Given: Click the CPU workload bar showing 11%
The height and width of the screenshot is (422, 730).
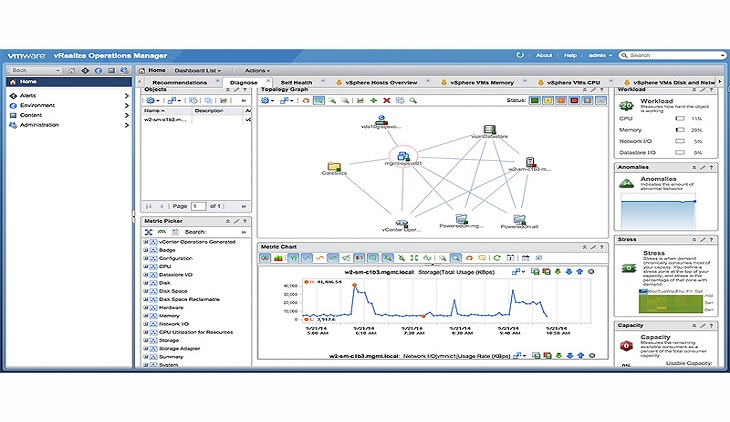Looking at the screenshot, I should tap(680, 119).
